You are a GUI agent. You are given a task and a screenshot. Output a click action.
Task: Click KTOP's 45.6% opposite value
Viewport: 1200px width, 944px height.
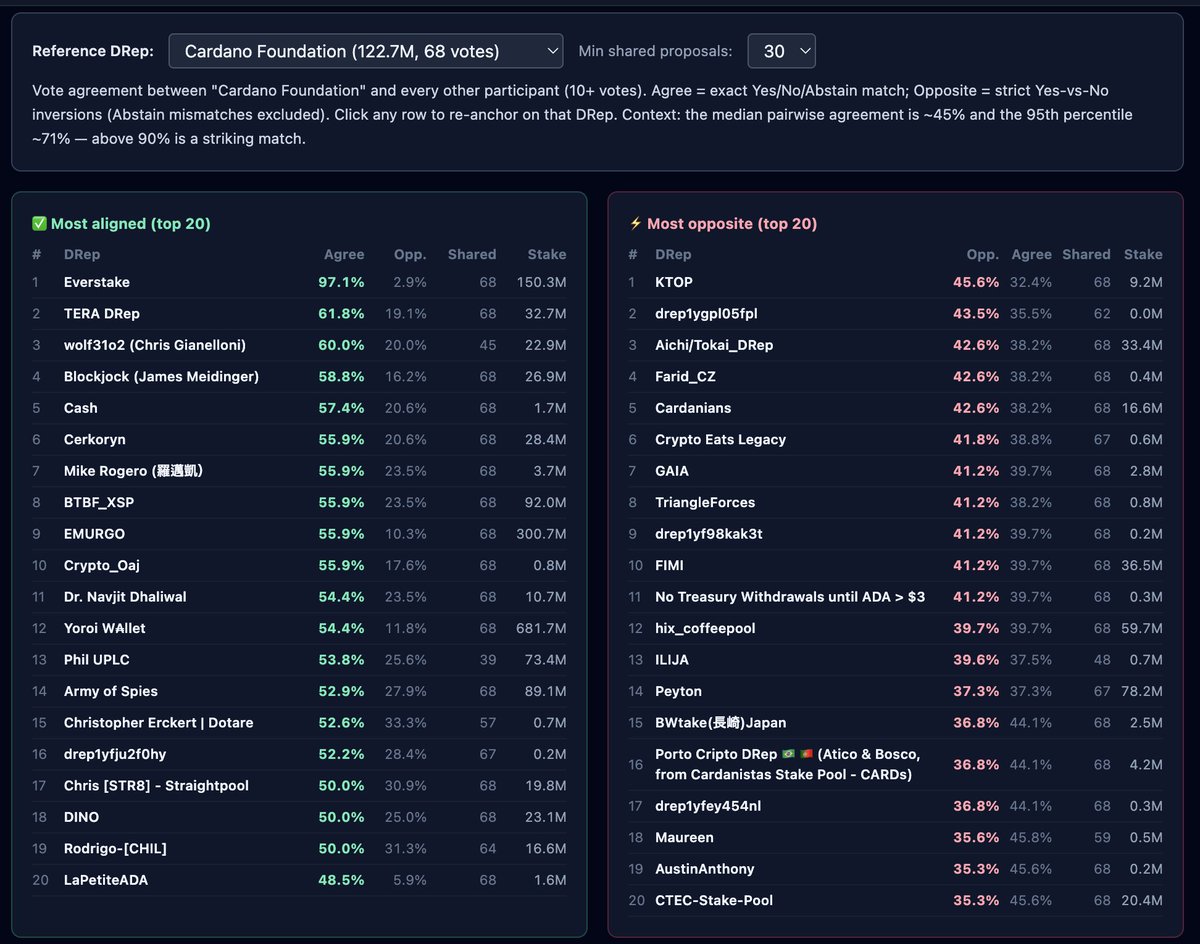[976, 282]
